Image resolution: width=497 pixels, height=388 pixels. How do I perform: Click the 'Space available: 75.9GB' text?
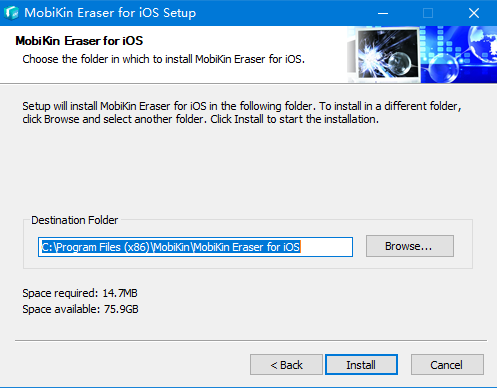[80, 309]
